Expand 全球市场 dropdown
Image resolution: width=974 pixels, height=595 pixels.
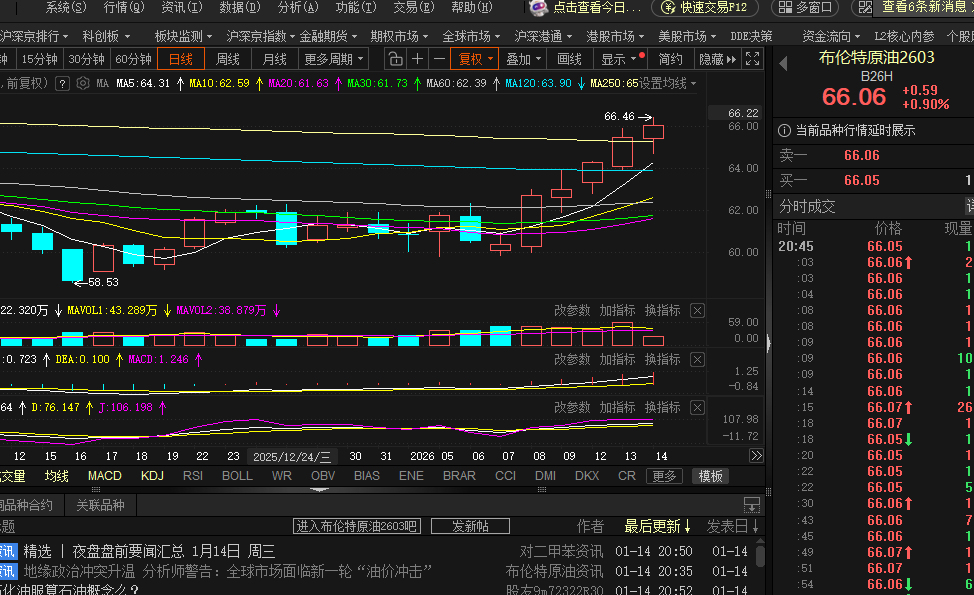pos(471,37)
